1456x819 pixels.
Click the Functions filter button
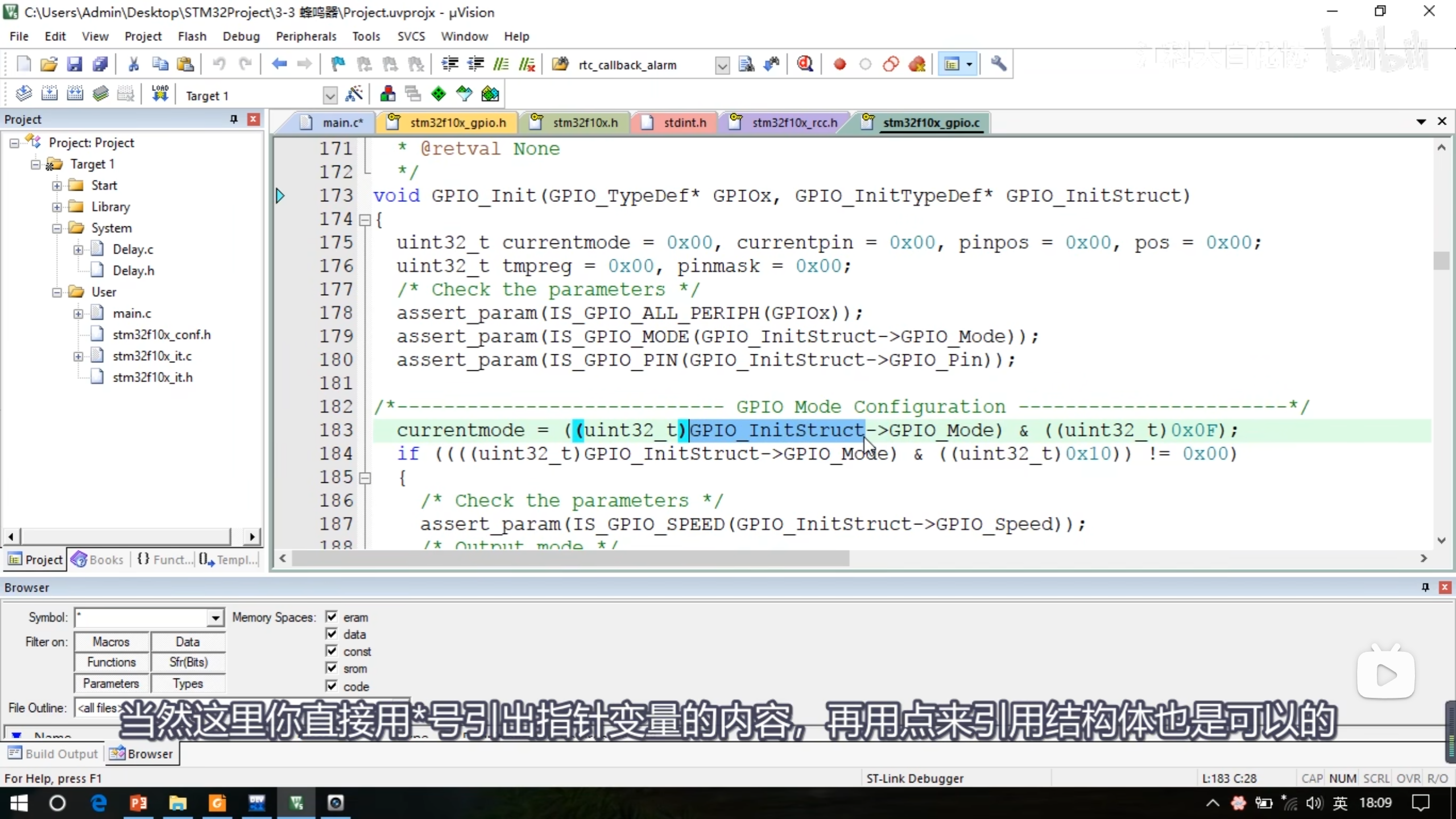(111, 662)
